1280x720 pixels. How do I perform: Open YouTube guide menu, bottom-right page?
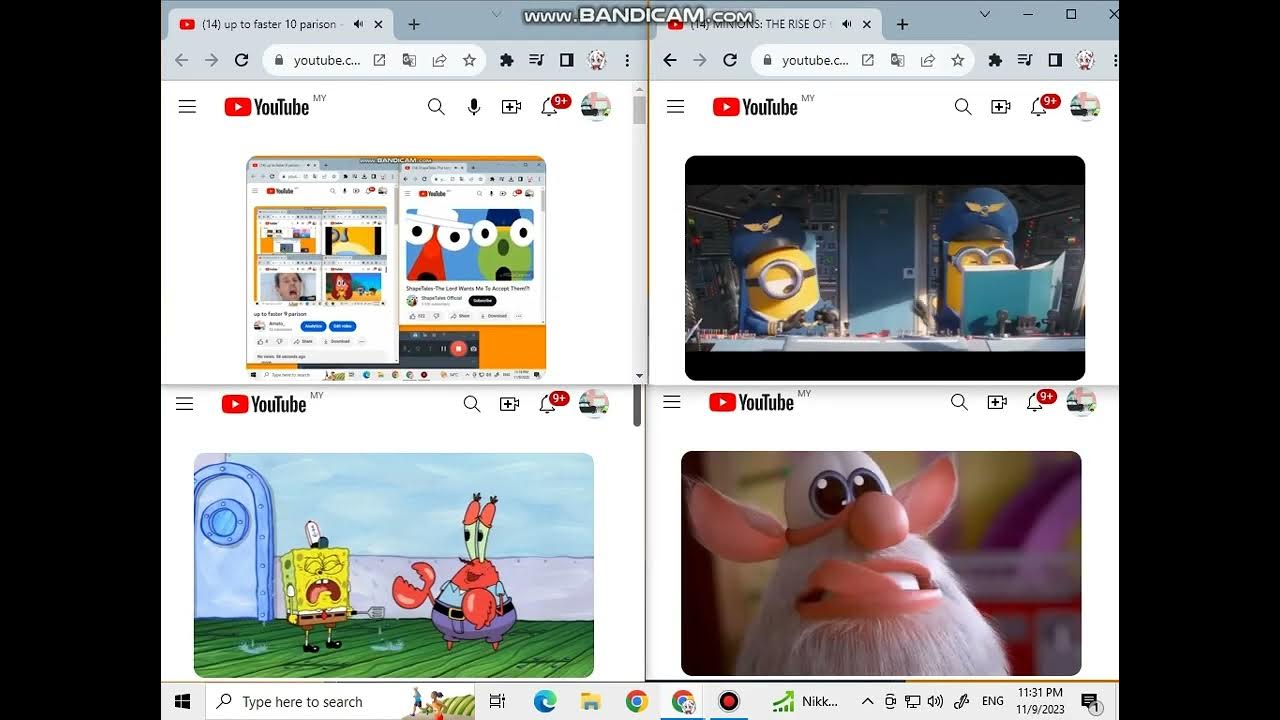tap(672, 402)
